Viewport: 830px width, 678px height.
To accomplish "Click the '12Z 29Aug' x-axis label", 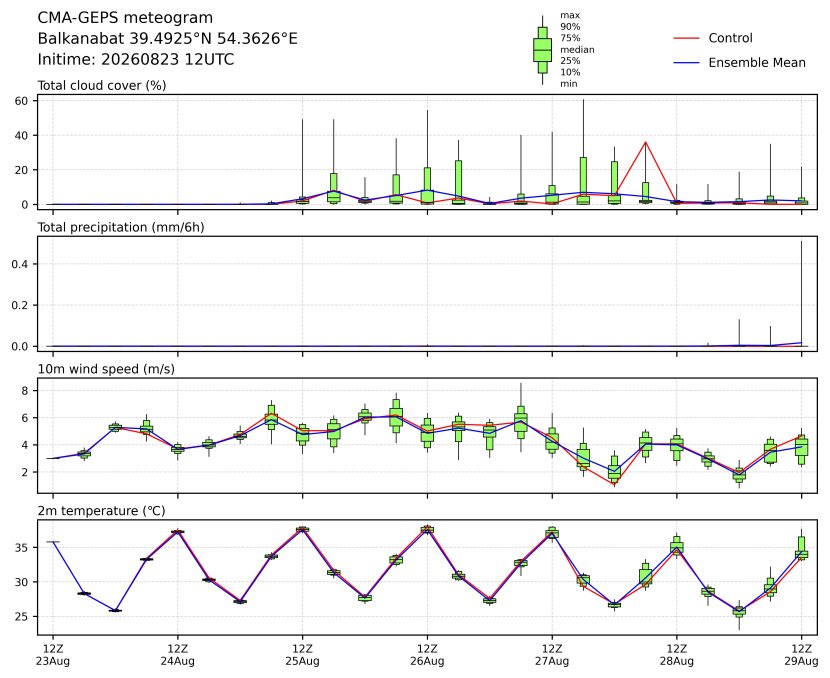I will click(x=801, y=655).
